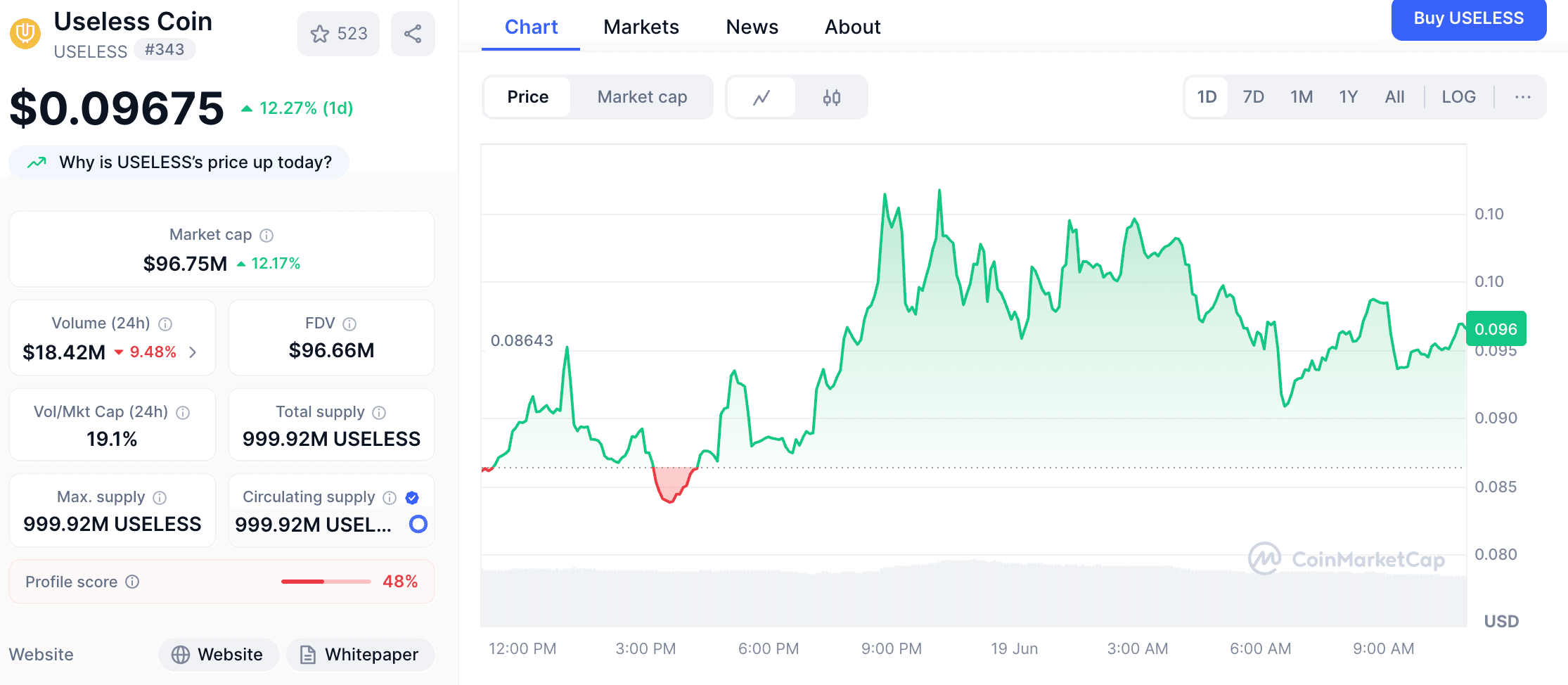
Task: Open the FDV info tooltip
Action: tap(349, 324)
